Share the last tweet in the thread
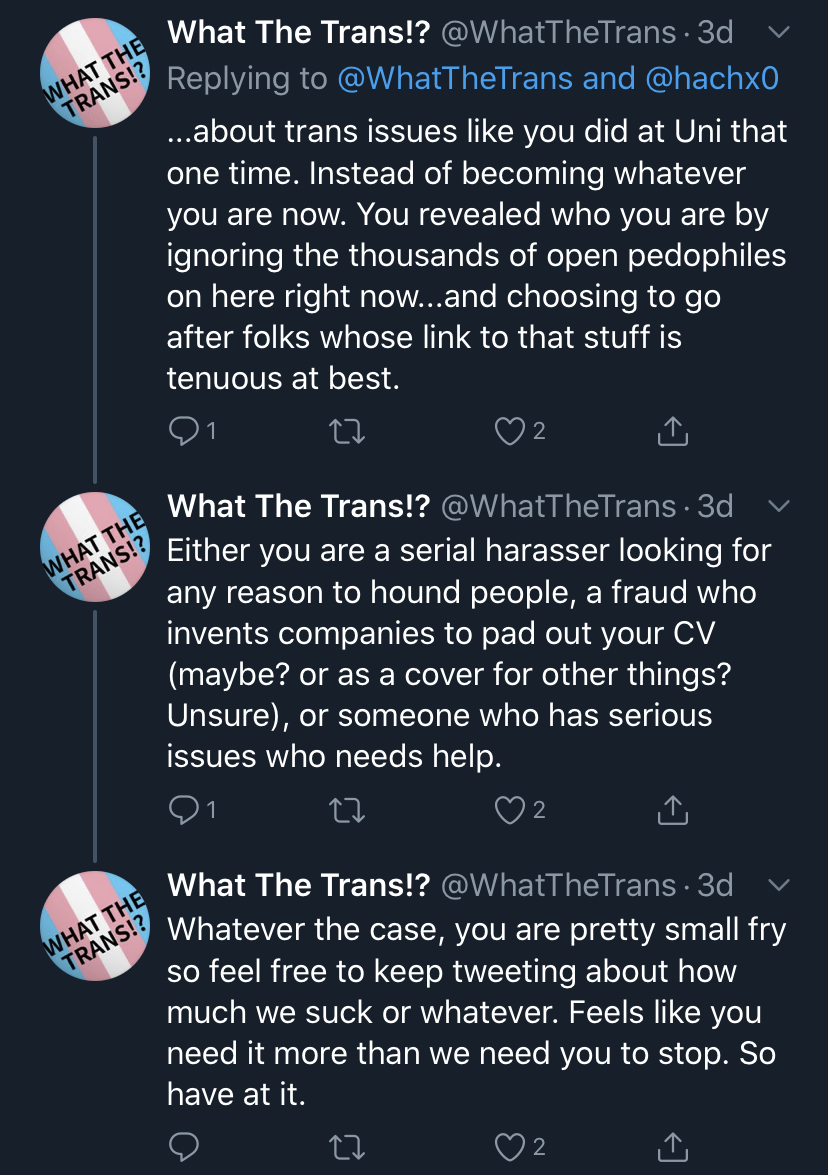828x1175 pixels. 673,1147
